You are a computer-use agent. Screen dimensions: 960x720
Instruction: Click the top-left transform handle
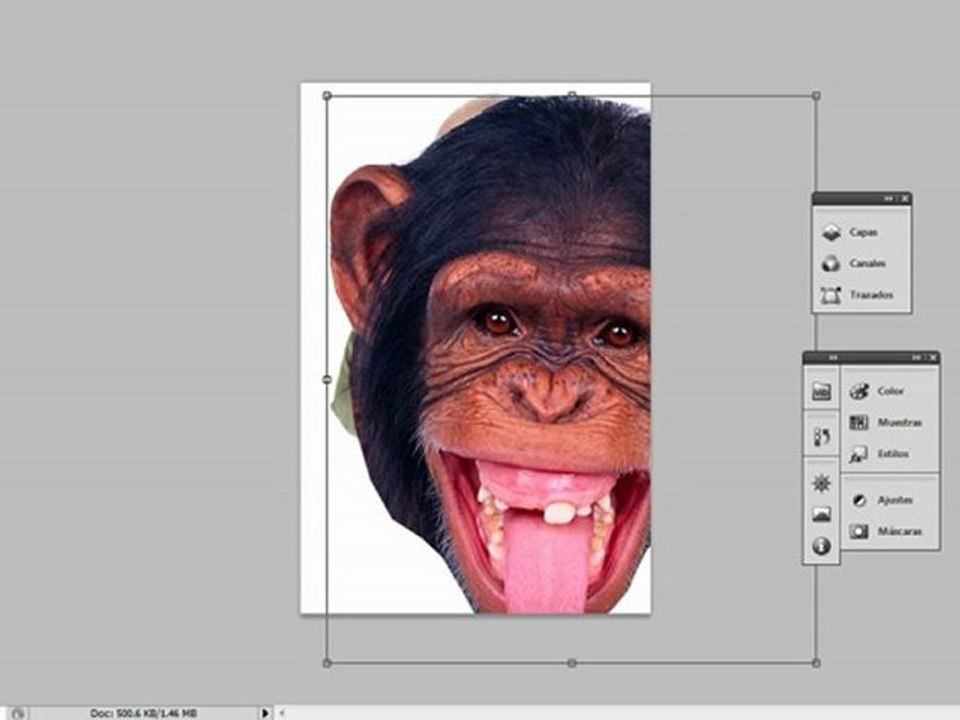click(x=327, y=96)
